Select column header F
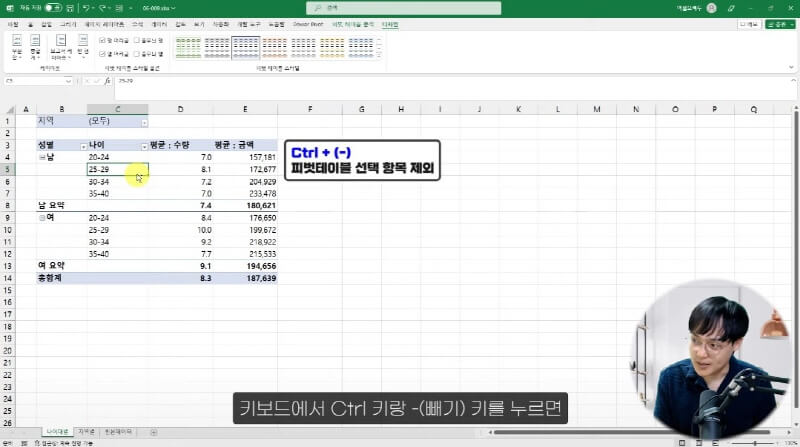 tap(310, 109)
